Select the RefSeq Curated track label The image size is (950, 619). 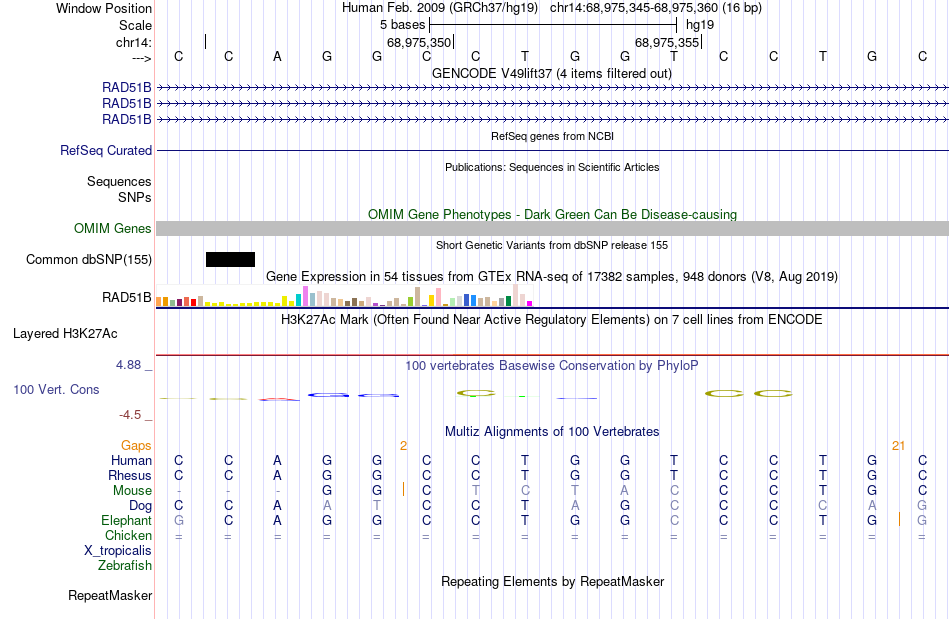(106, 150)
